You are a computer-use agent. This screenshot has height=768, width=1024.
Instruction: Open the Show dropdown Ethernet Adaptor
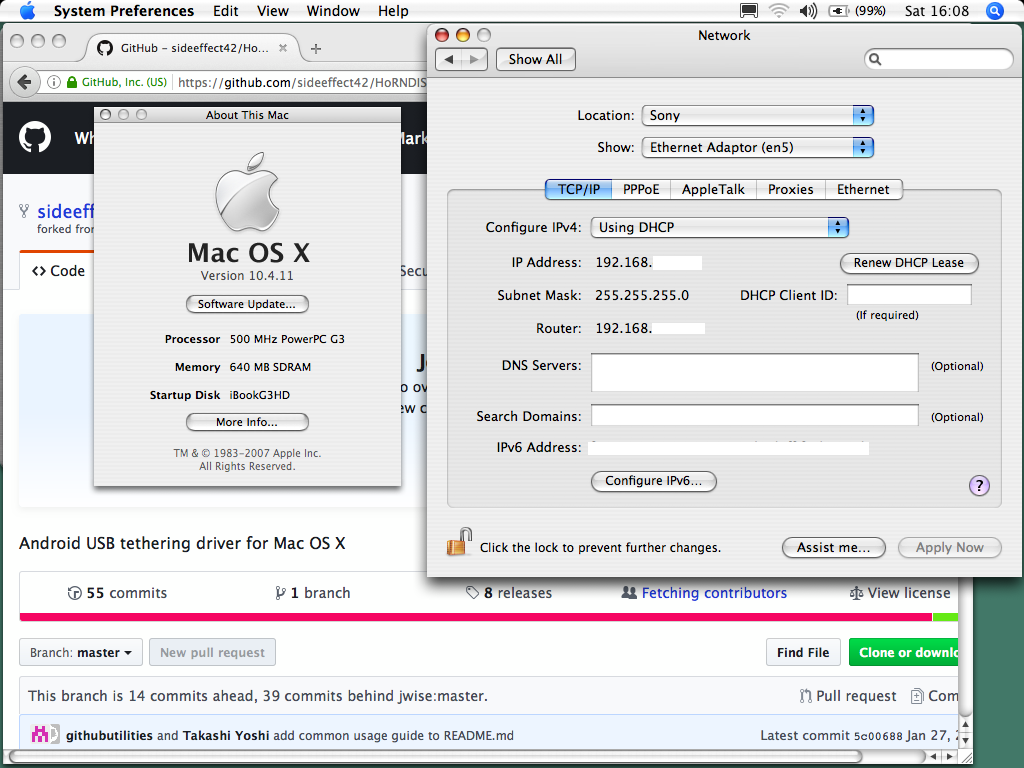pos(758,148)
